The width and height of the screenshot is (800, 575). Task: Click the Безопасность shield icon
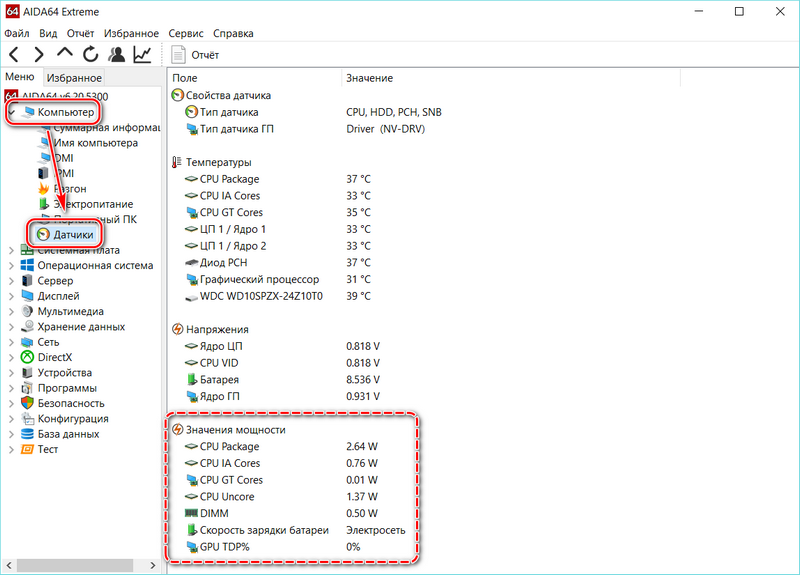[27, 403]
